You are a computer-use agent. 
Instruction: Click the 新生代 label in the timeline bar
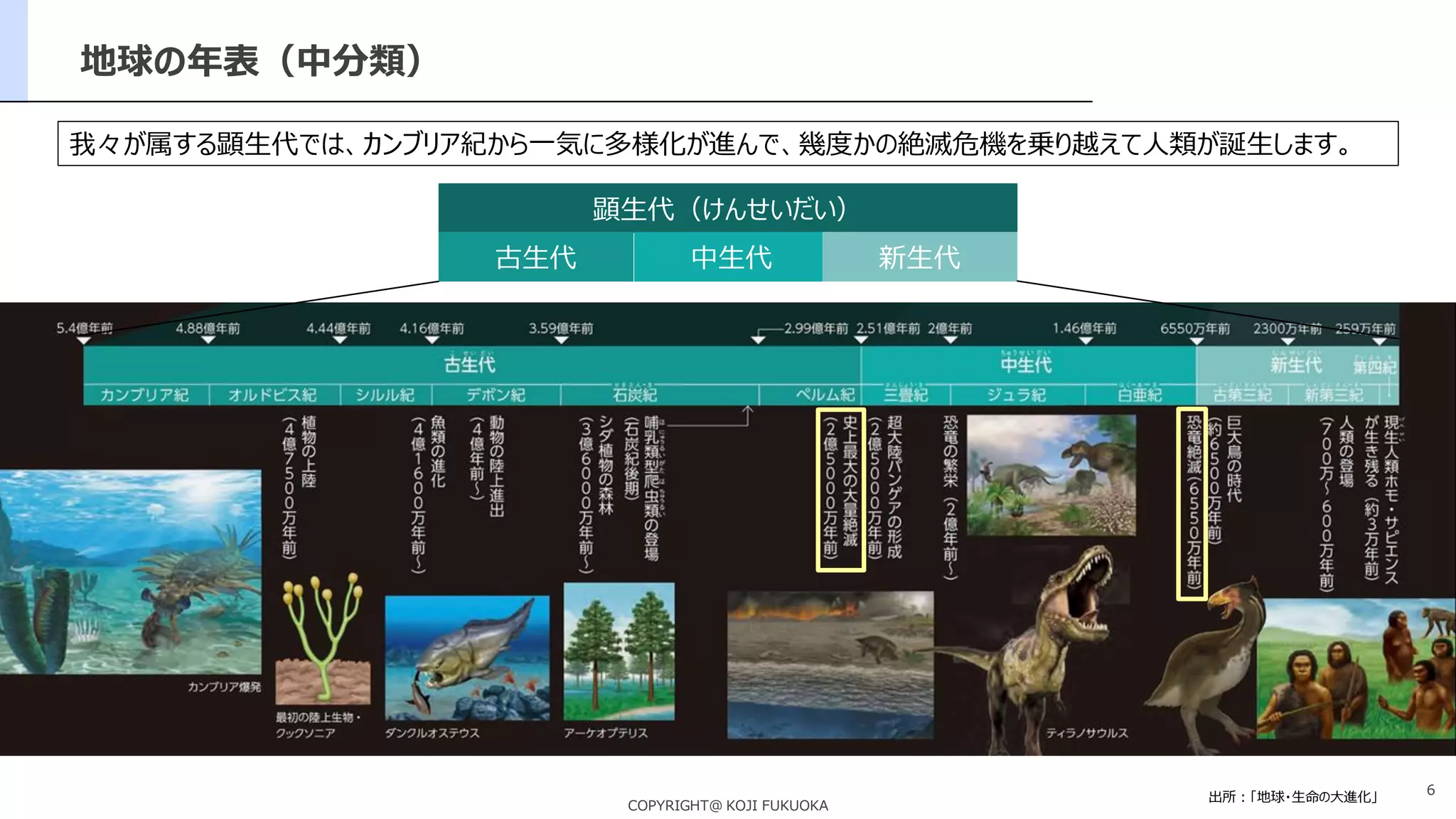tap(1296, 364)
